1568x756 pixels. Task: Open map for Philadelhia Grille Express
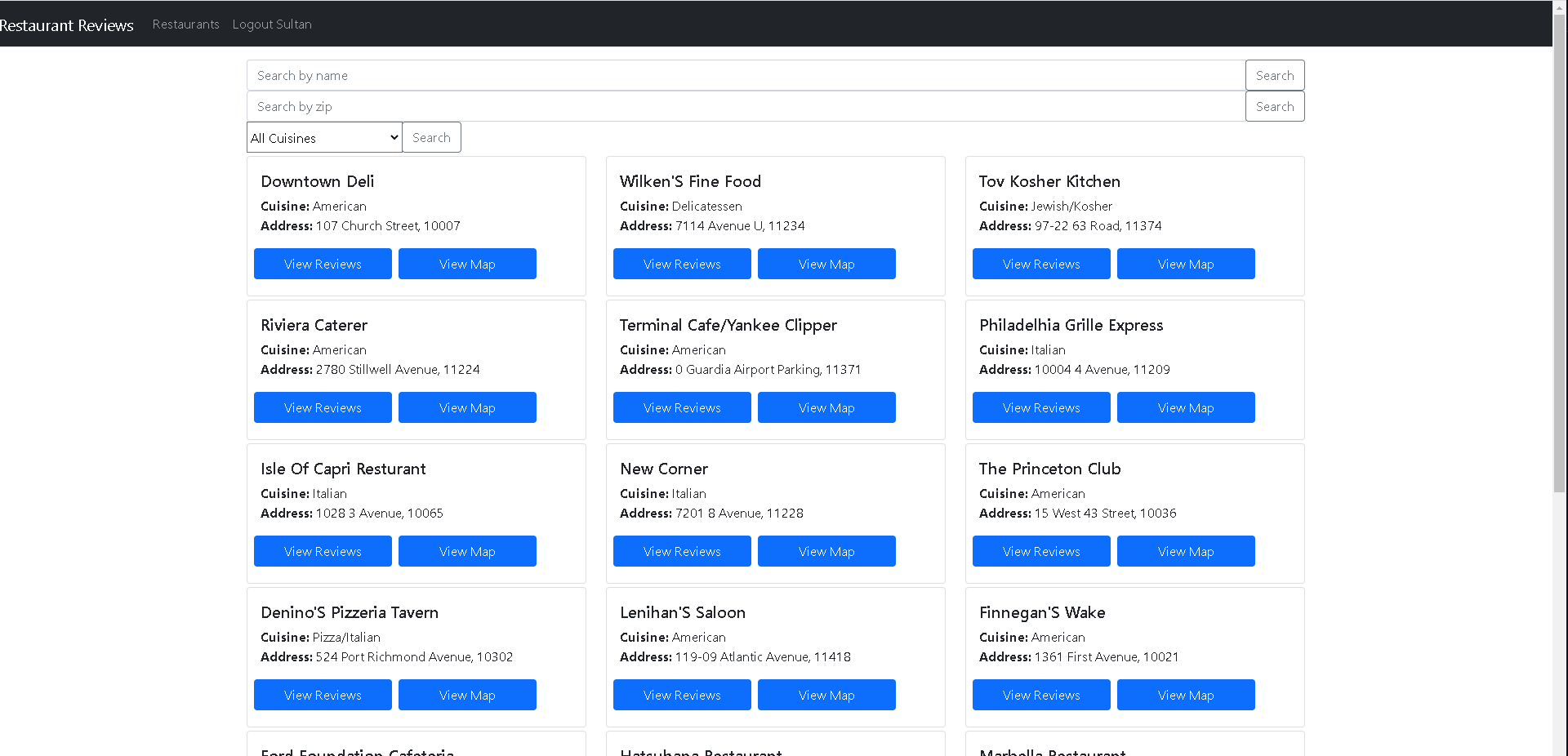1186,407
